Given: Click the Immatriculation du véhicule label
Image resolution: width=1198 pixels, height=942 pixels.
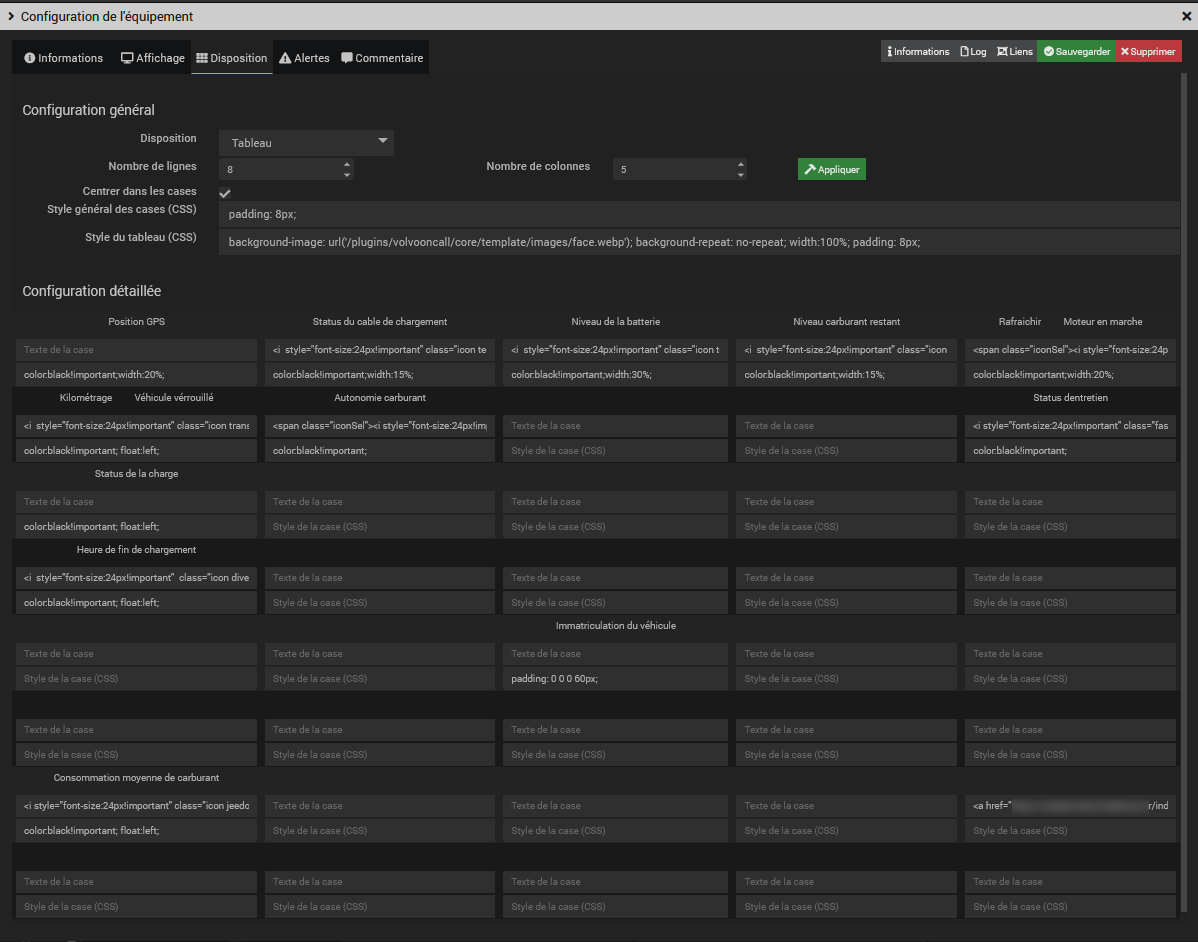Looking at the screenshot, I should tap(616, 626).
